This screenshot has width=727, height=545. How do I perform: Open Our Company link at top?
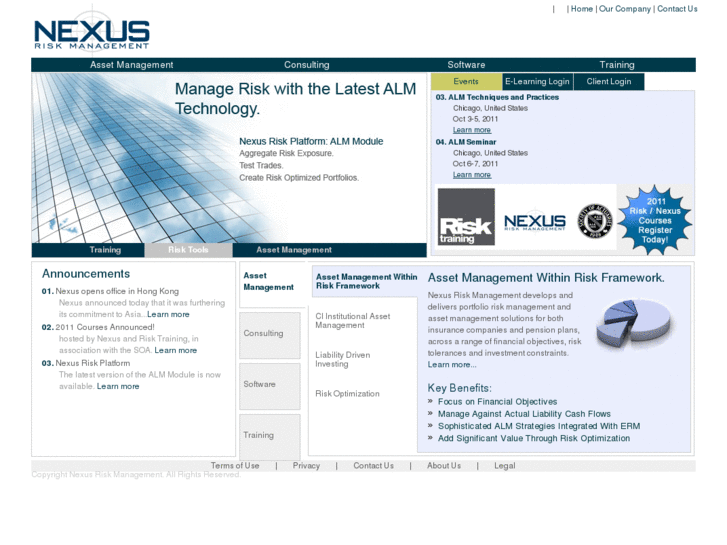click(x=625, y=9)
